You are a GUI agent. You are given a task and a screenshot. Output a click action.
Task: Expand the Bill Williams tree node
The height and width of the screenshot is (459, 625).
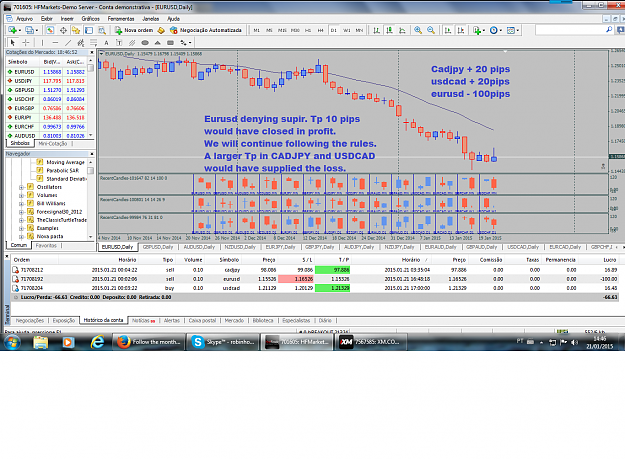(21, 204)
